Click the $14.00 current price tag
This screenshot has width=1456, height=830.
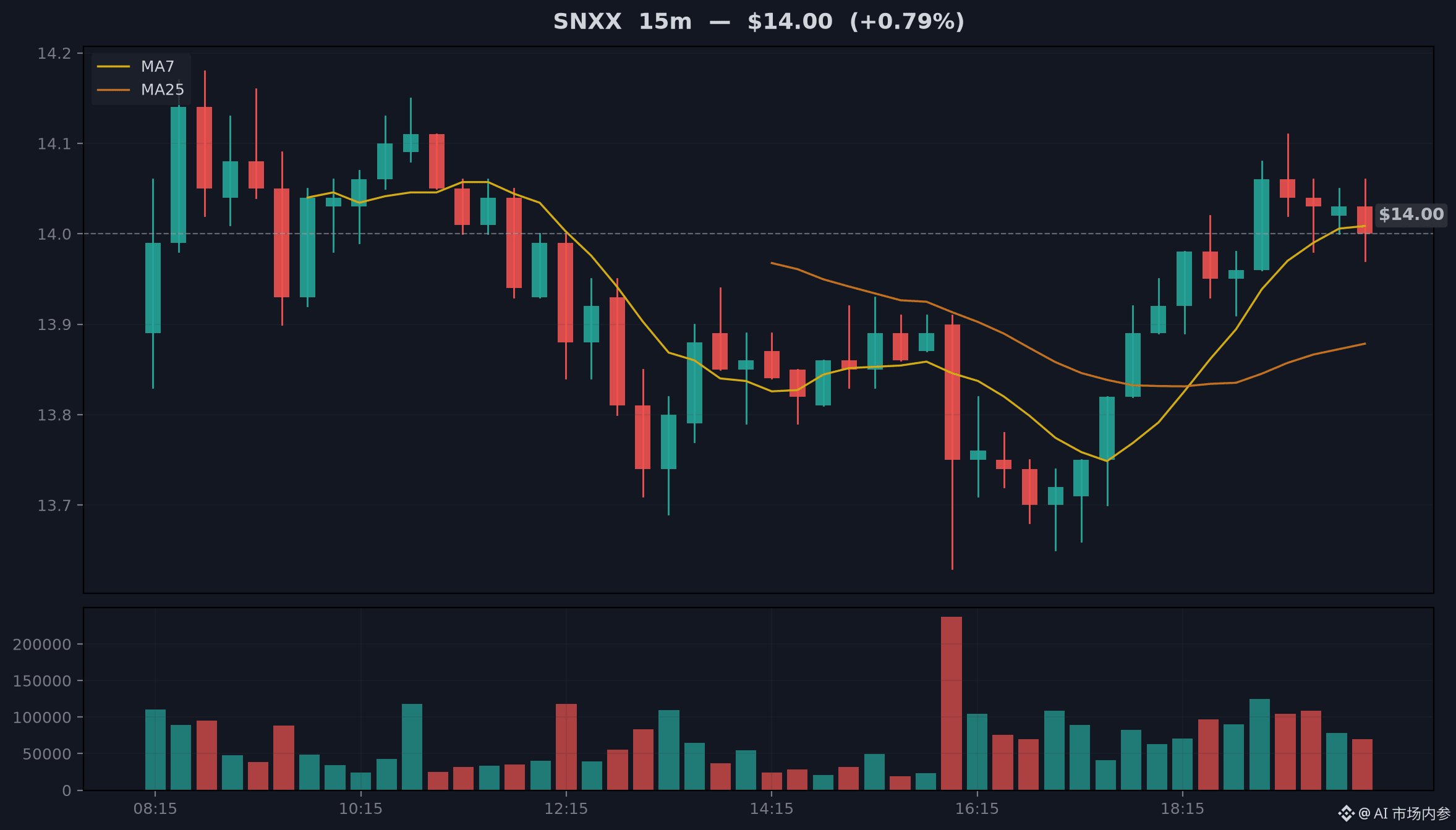click(1411, 214)
